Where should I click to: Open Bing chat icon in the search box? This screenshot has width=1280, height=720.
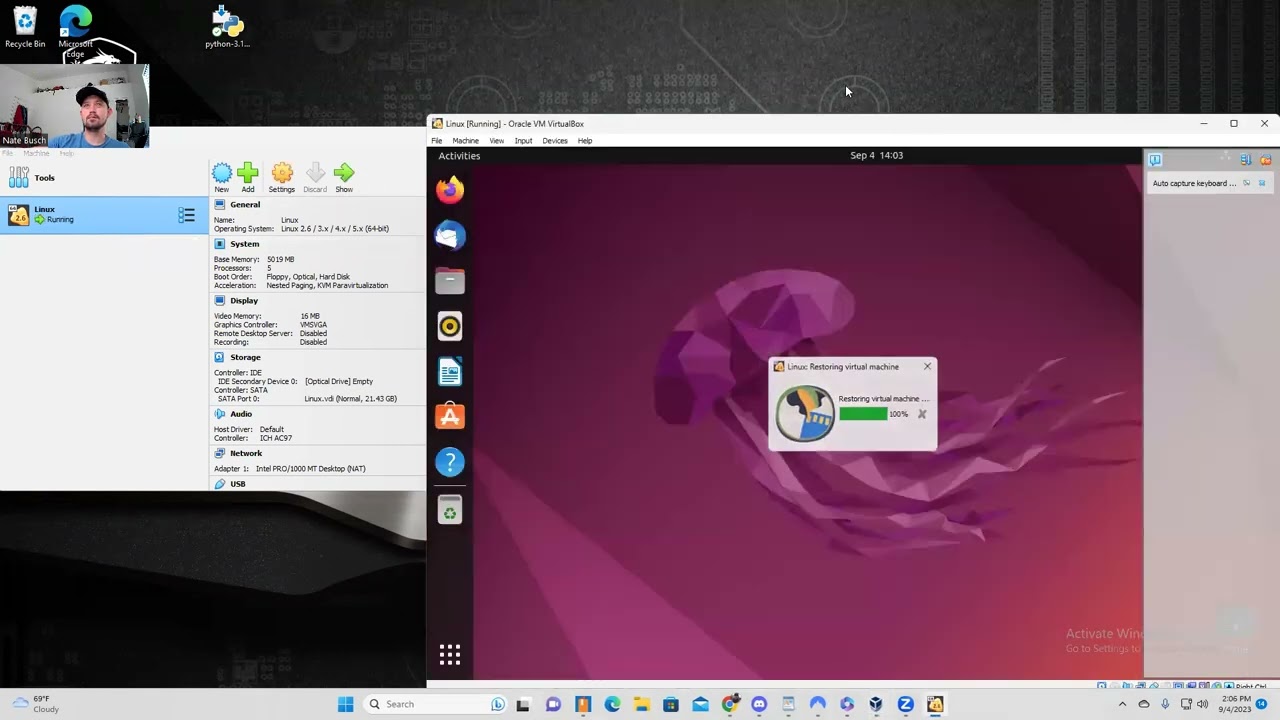[x=497, y=704]
